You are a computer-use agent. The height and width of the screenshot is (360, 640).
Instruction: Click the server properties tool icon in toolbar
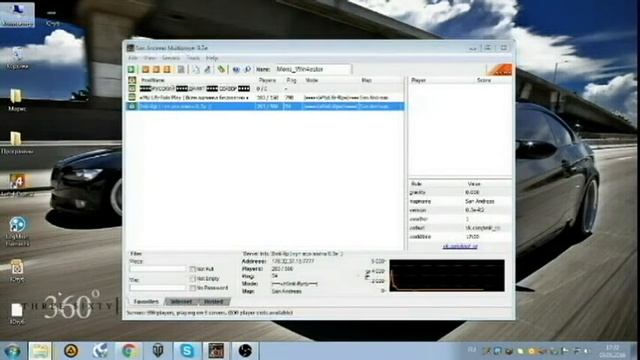coord(207,69)
